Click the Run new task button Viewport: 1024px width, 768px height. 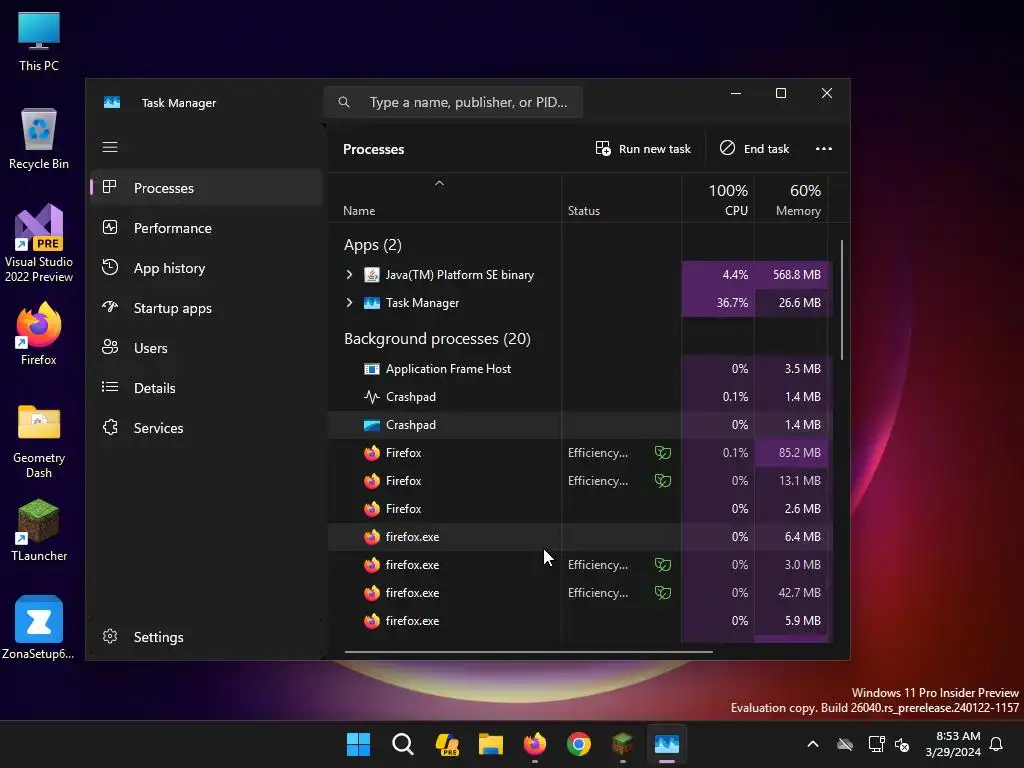point(643,149)
